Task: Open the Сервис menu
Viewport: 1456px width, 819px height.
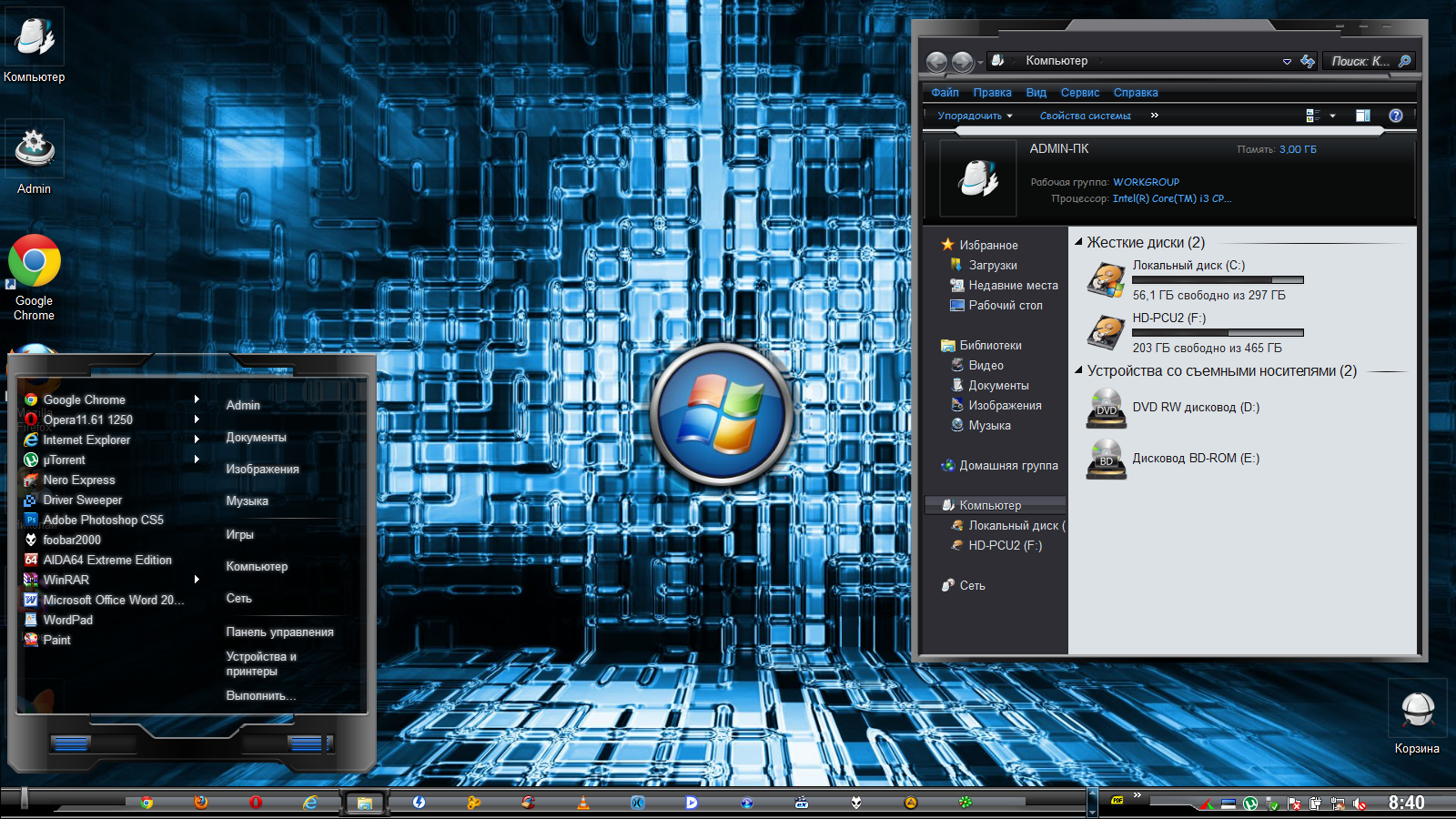Action: point(1079,93)
